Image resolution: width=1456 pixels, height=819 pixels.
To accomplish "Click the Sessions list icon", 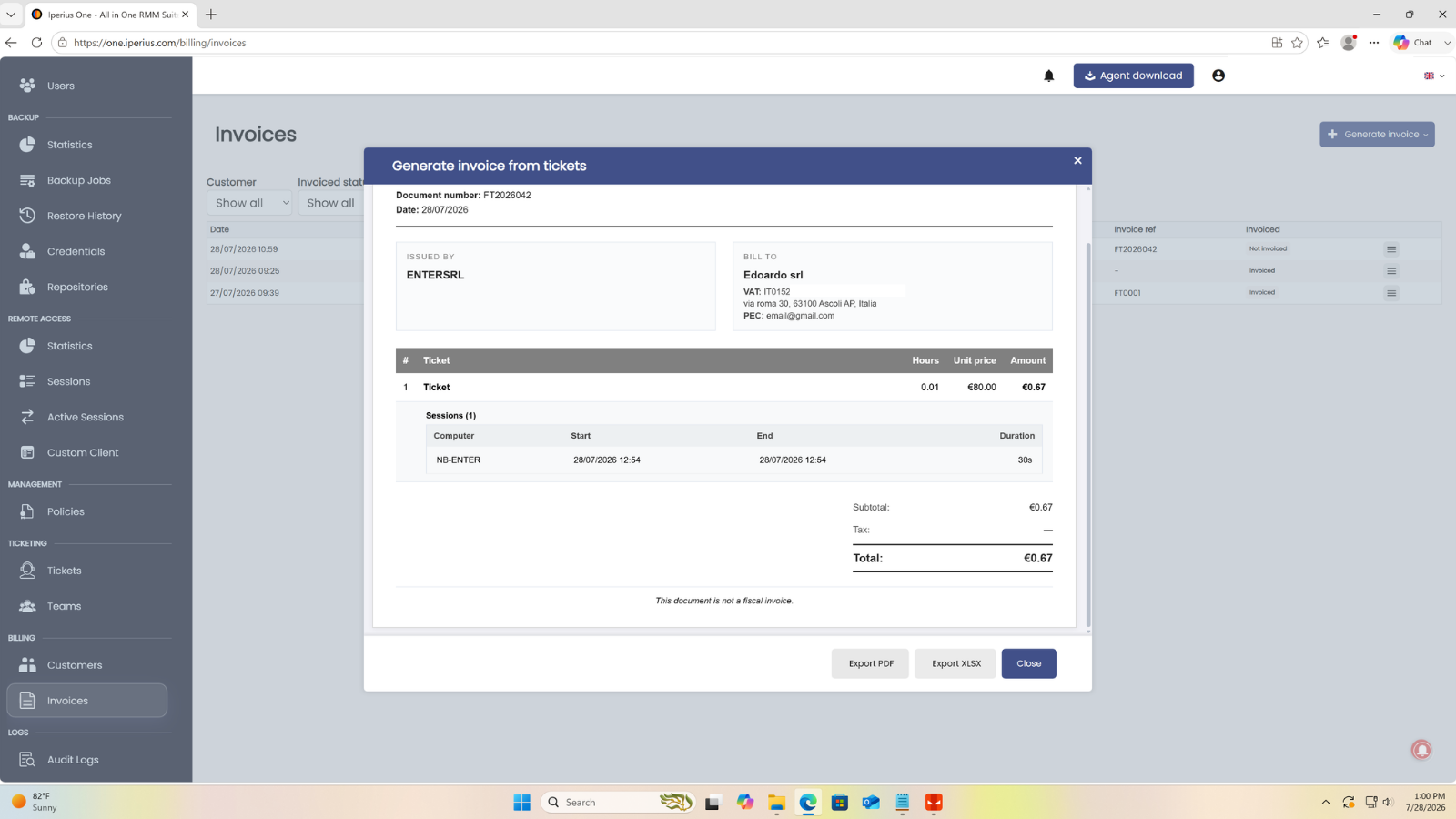I will point(27,381).
